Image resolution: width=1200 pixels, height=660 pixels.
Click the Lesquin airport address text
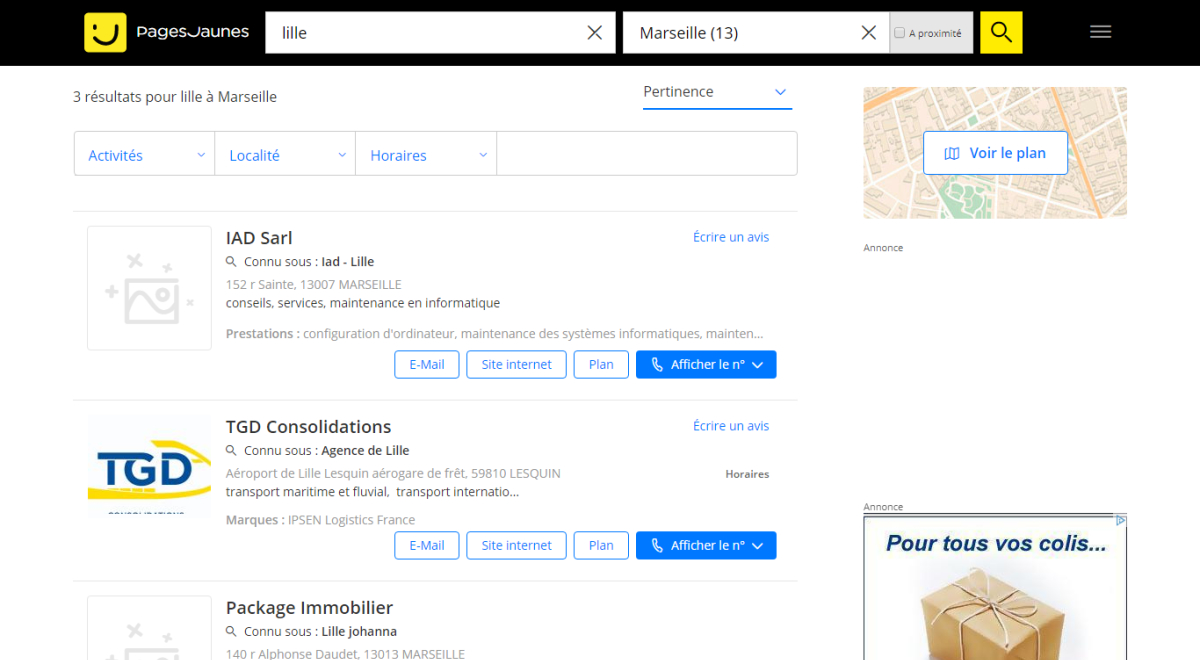point(393,474)
